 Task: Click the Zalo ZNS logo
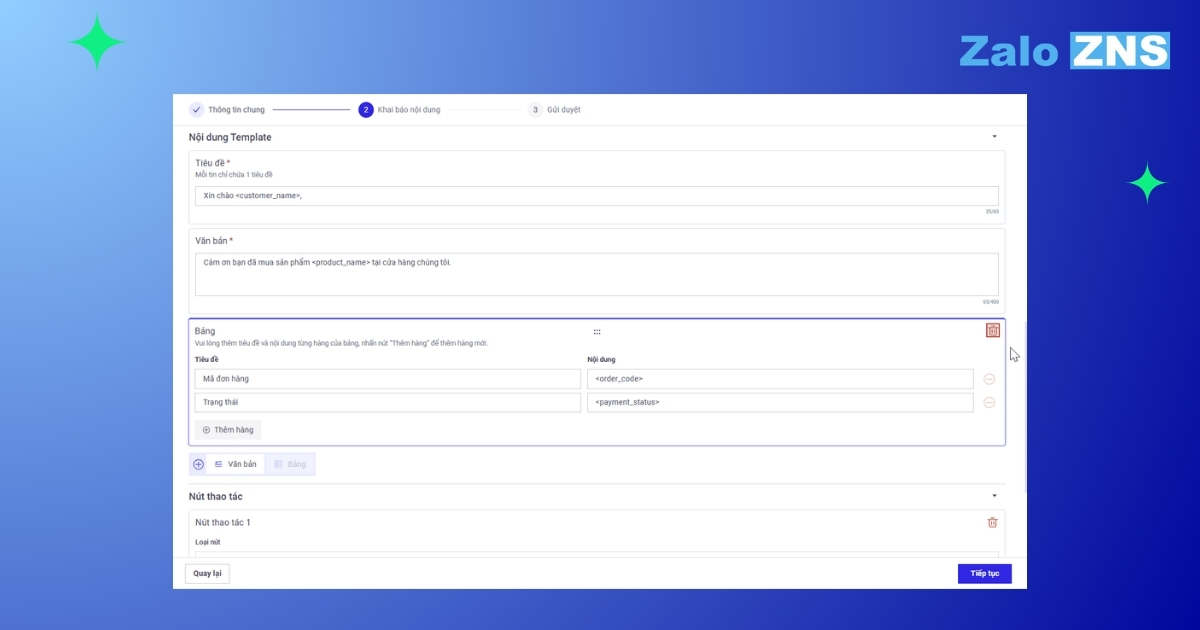(x=1063, y=51)
